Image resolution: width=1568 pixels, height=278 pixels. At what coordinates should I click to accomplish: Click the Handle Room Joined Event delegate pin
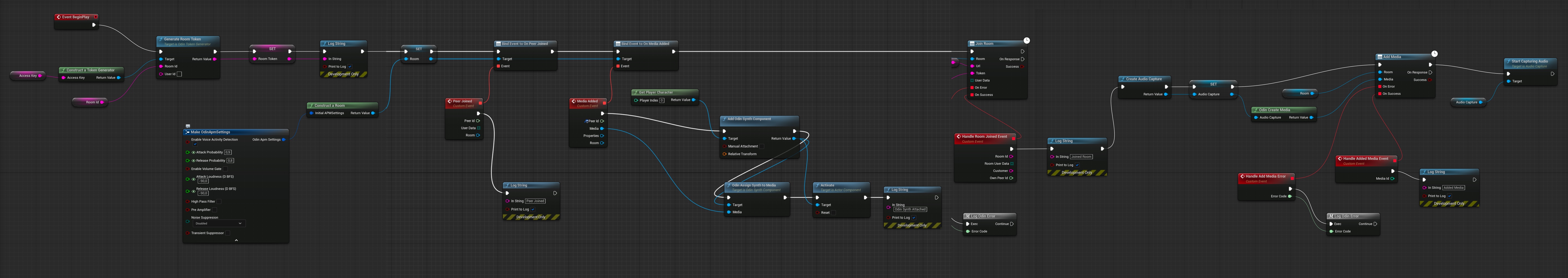1014,138
